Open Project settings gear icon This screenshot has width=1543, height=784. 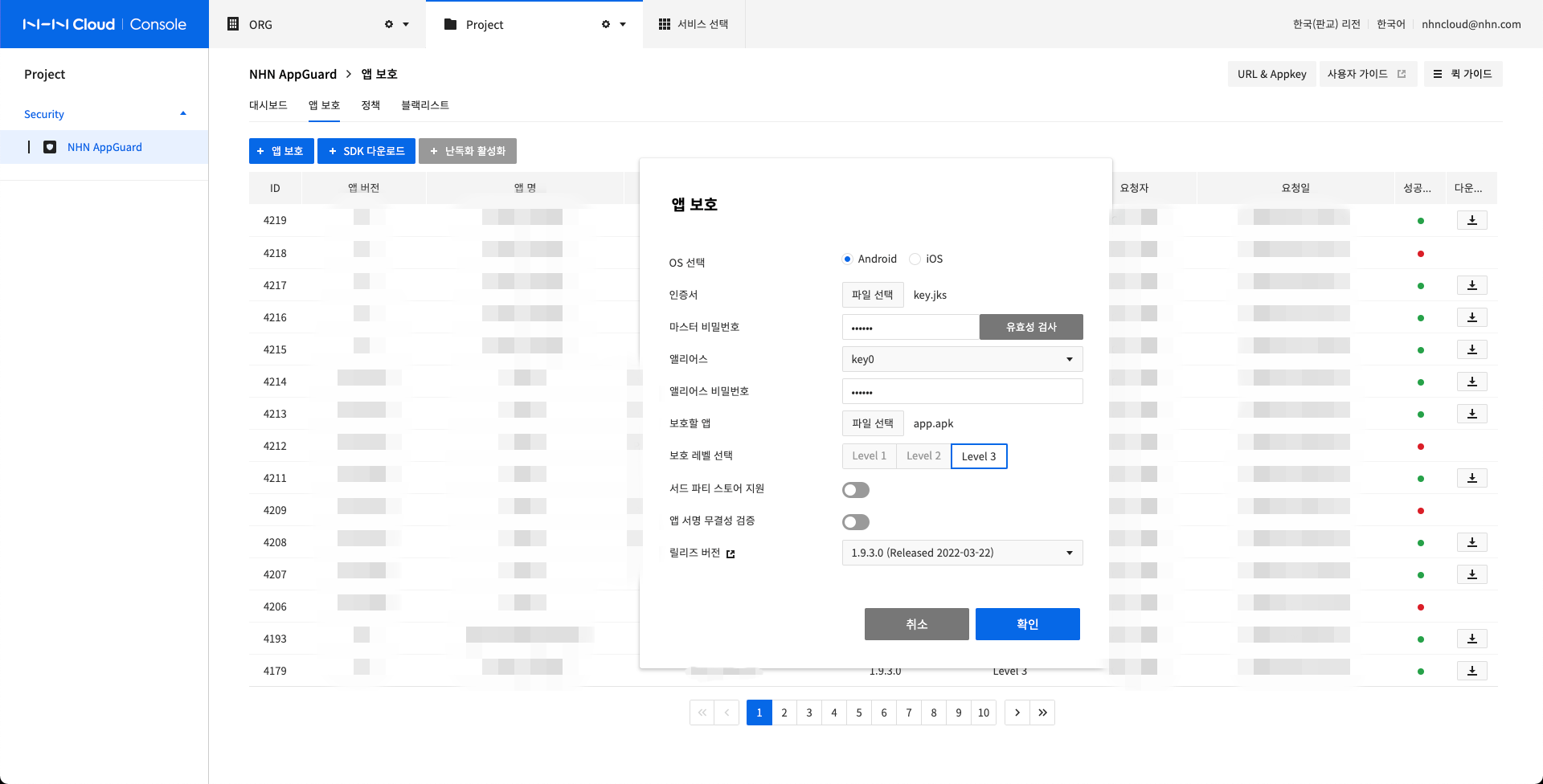tap(606, 24)
